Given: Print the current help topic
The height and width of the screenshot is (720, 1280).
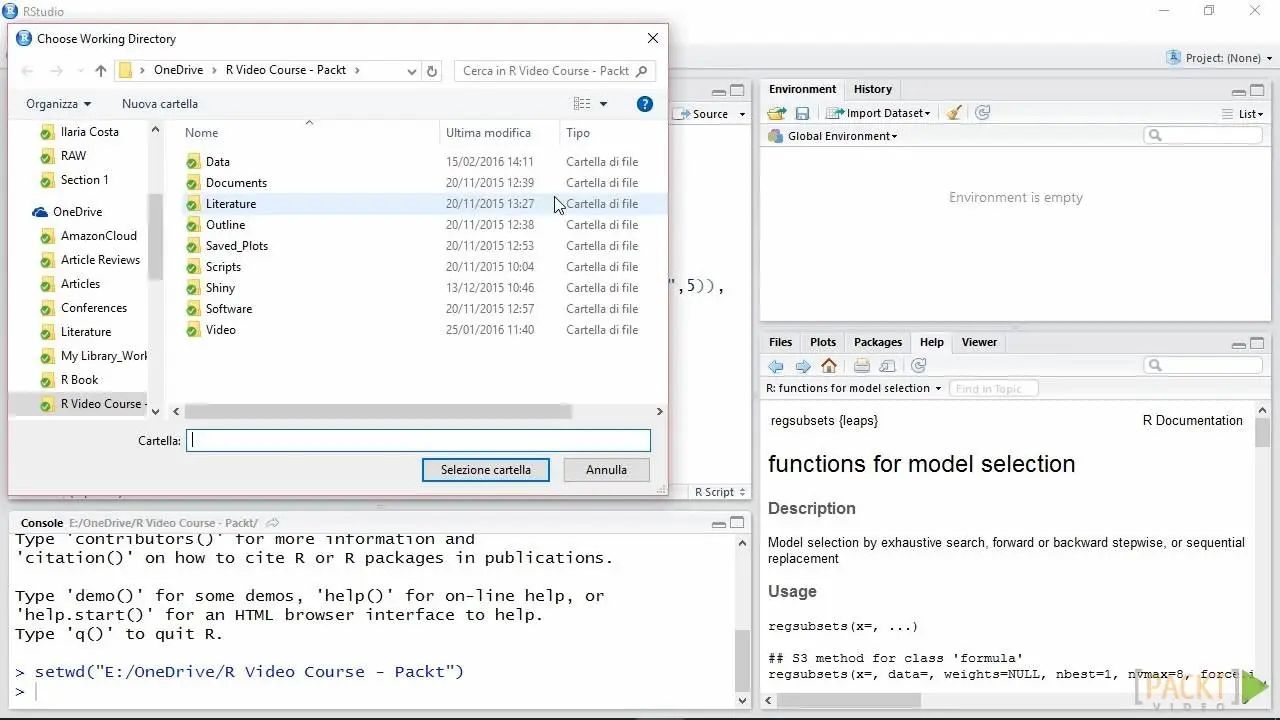Looking at the screenshot, I should 862,366.
